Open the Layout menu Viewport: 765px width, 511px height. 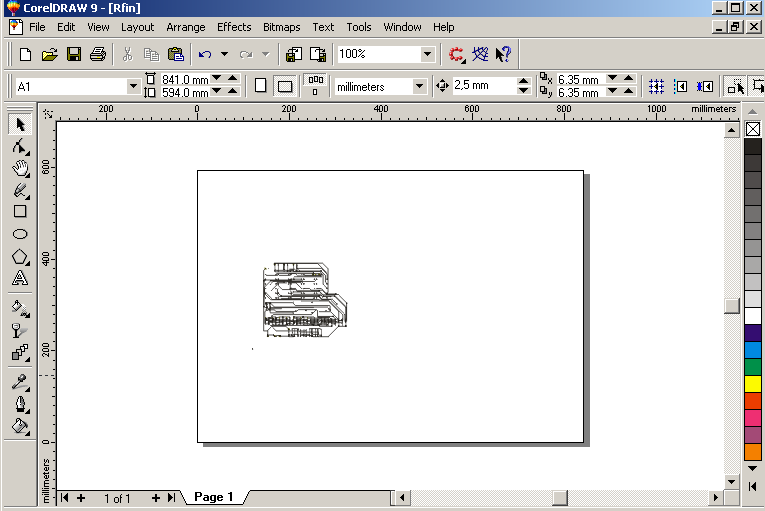pos(137,27)
